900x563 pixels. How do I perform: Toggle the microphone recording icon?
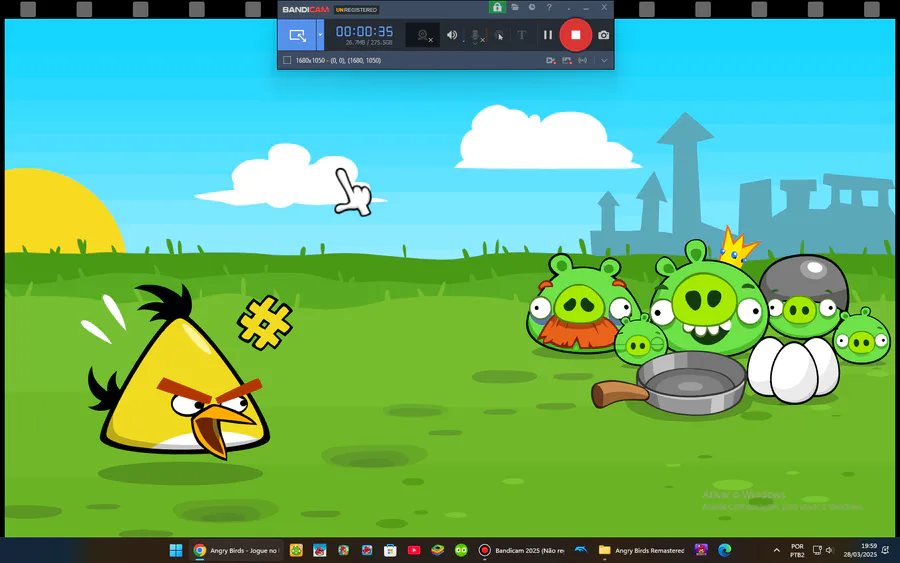tap(475, 36)
